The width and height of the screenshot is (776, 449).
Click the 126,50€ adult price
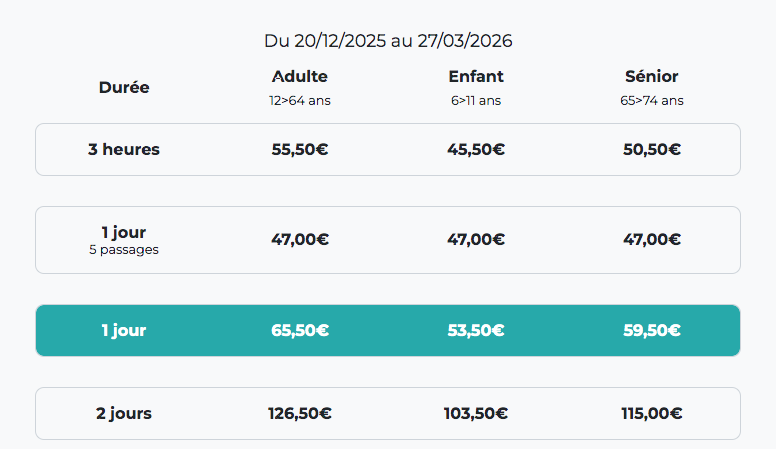(300, 413)
